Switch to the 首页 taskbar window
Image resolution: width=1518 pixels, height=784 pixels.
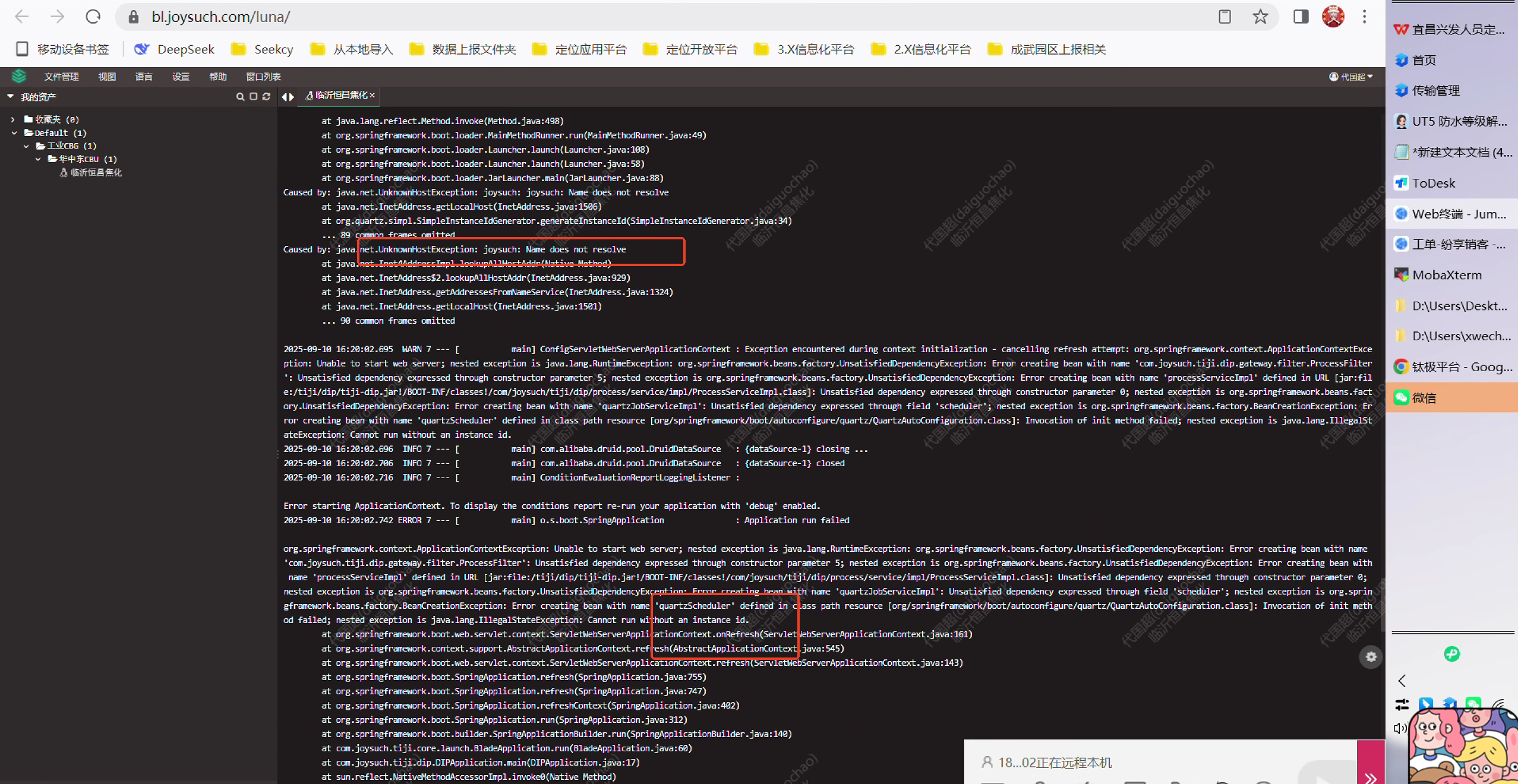(1452, 60)
